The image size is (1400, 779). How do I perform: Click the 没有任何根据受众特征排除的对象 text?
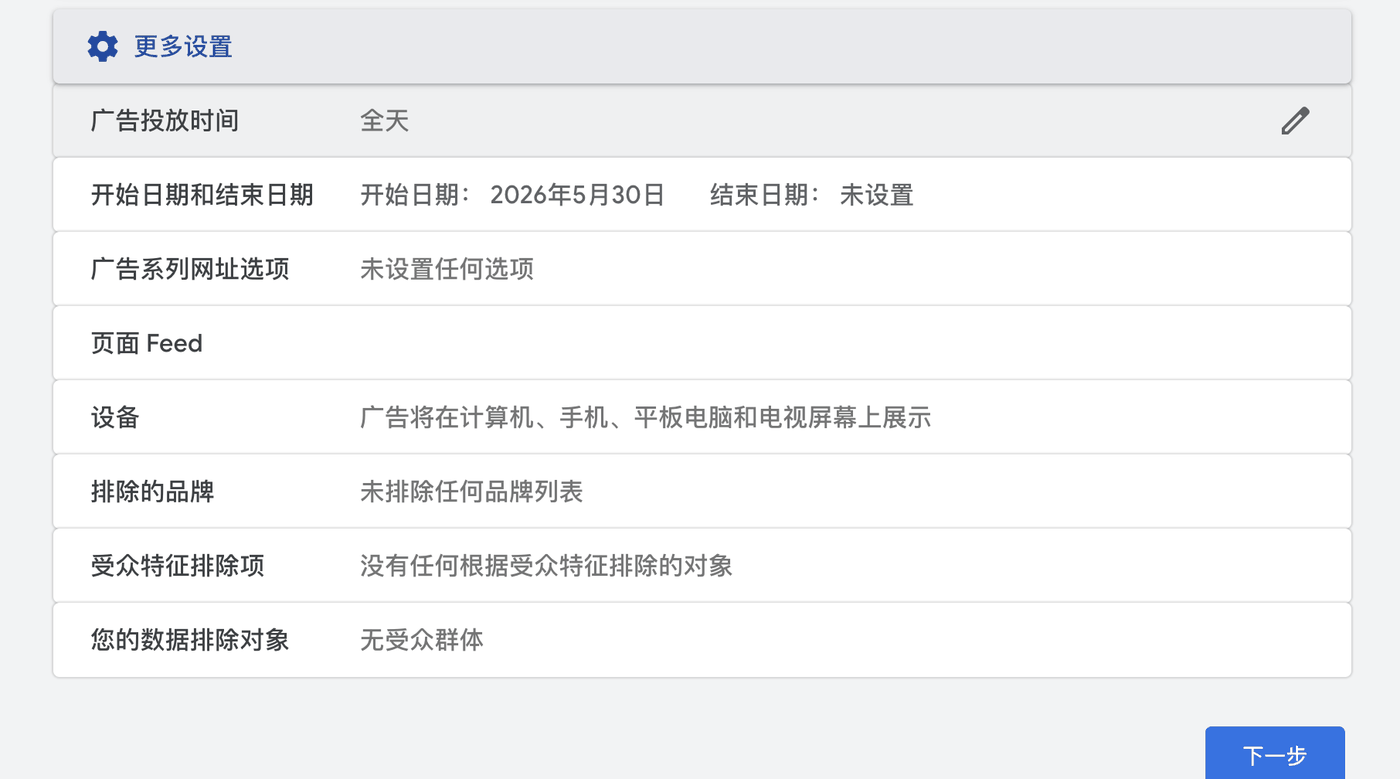[x=547, y=565]
